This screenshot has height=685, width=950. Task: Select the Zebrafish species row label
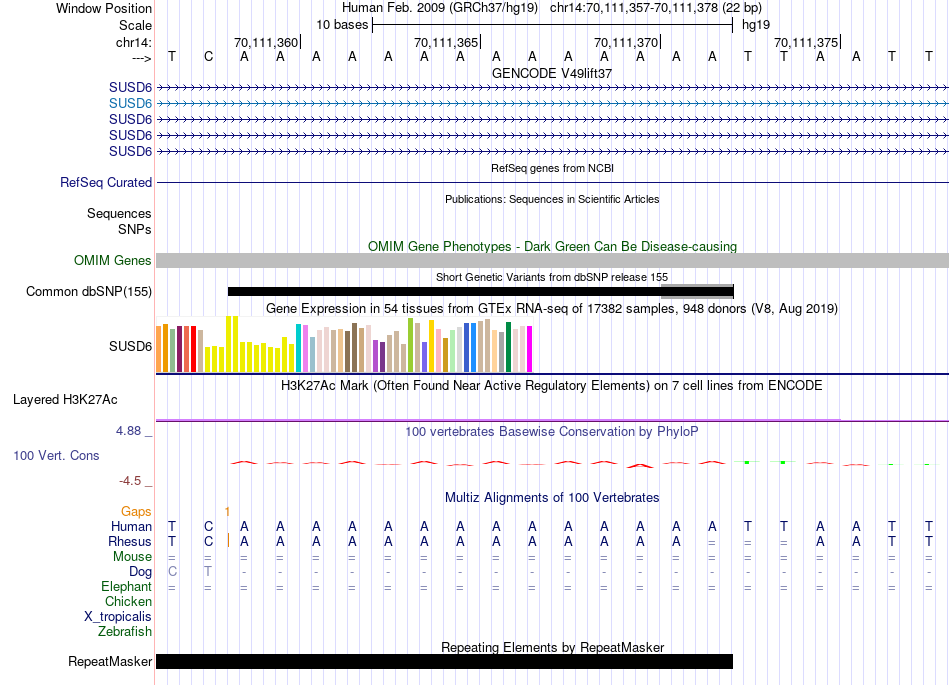(x=125, y=631)
